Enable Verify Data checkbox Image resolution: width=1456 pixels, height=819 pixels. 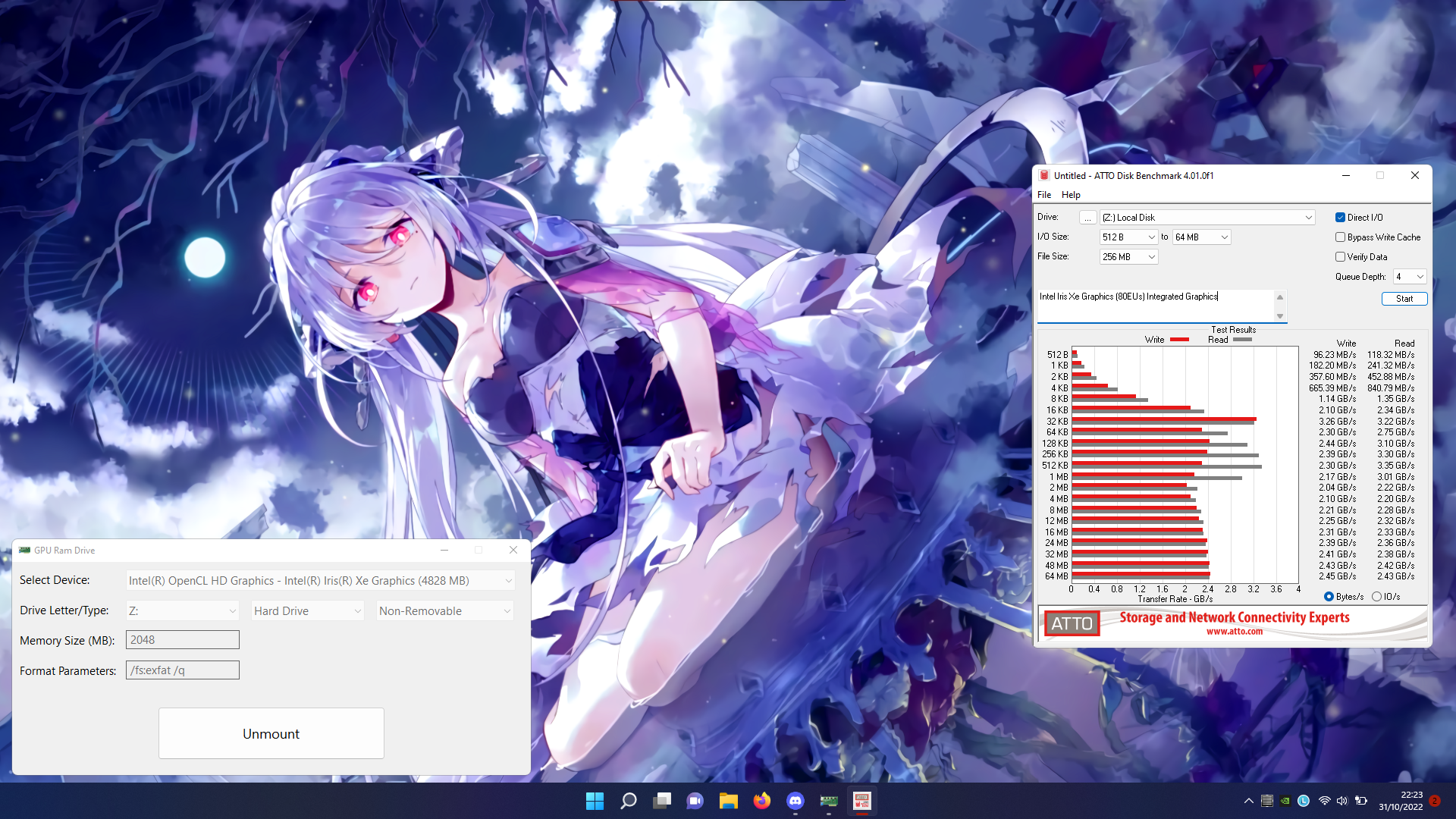click(1340, 257)
